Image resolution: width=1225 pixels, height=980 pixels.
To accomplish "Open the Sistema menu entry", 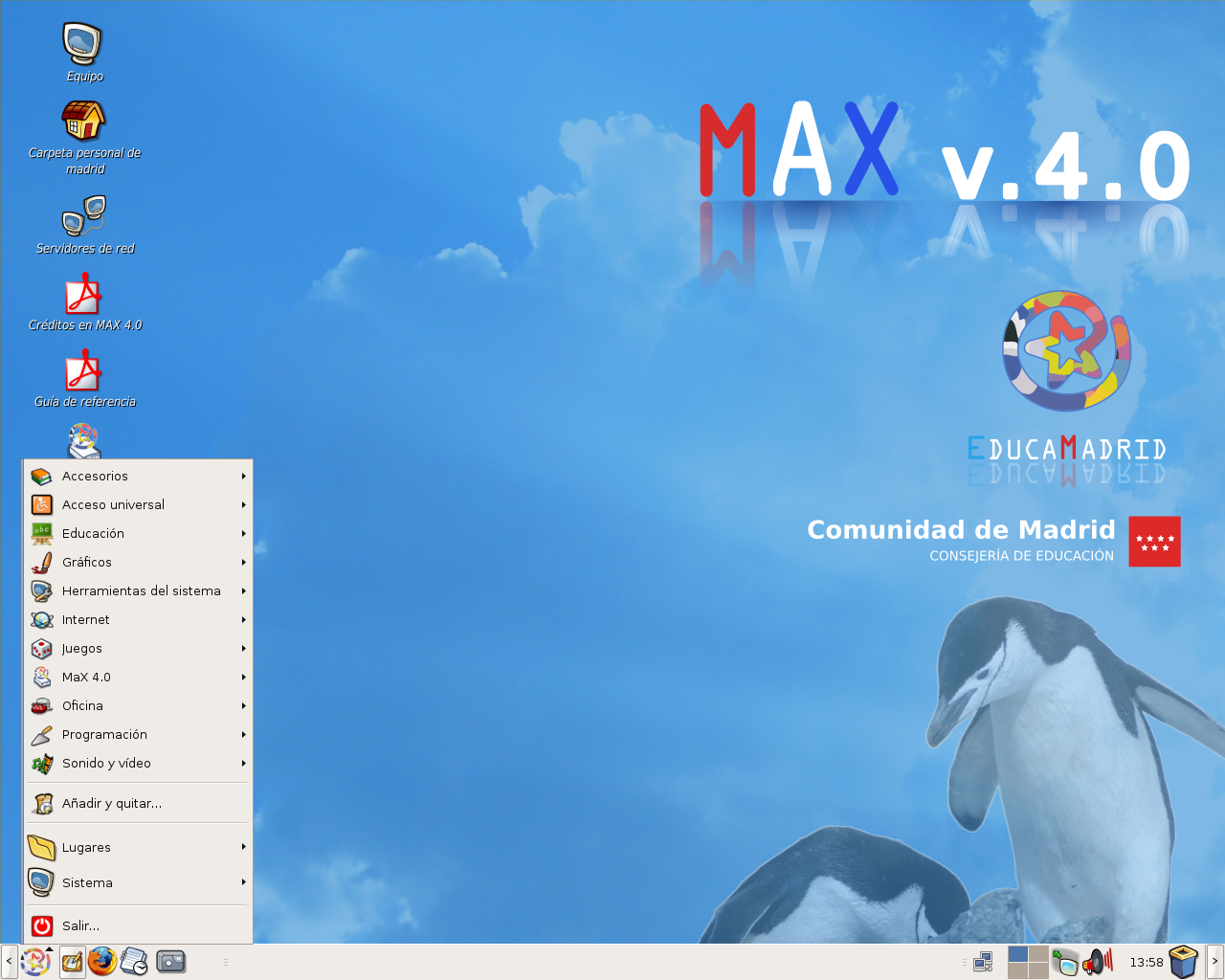I will pyautogui.click(x=138, y=882).
